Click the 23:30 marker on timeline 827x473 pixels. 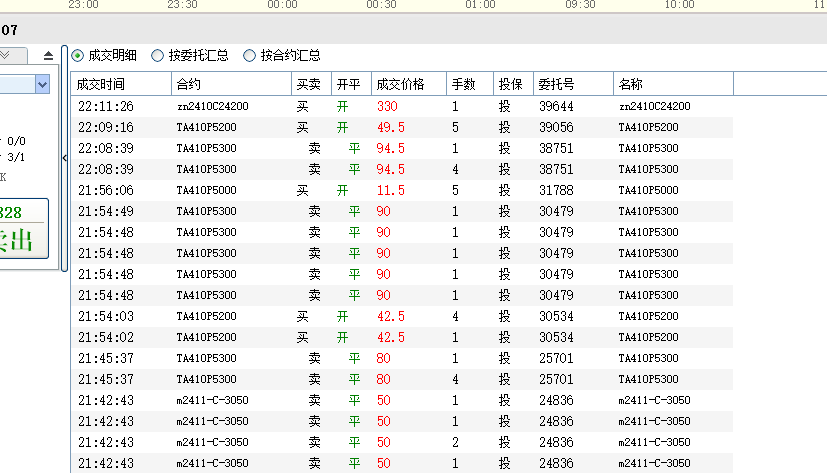(x=182, y=5)
